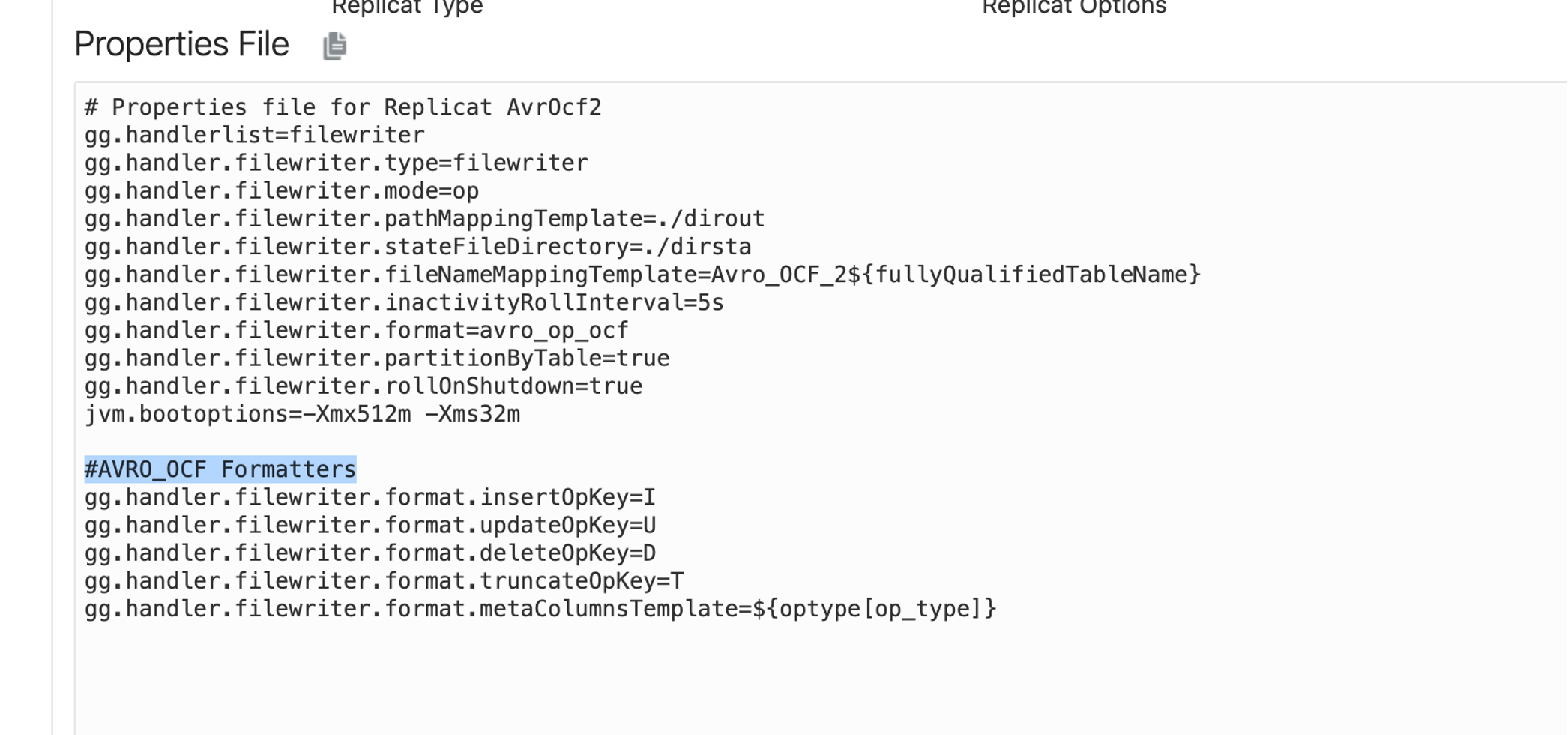The height and width of the screenshot is (735, 1568).
Task: Click the rollOnShutdown=true line
Action: coord(363,385)
